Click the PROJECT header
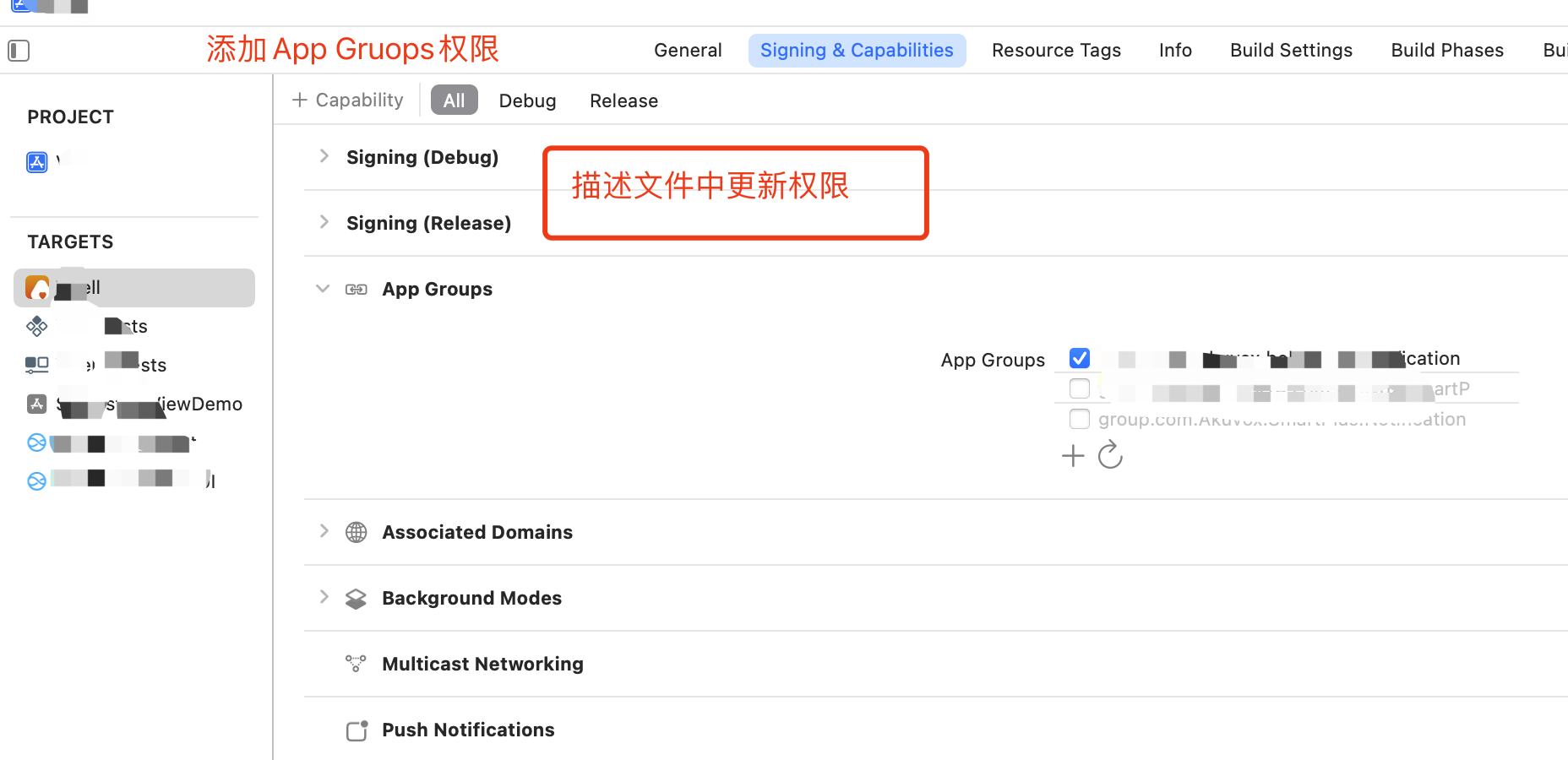This screenshot has width=1568, height=760. coord(70,117)
